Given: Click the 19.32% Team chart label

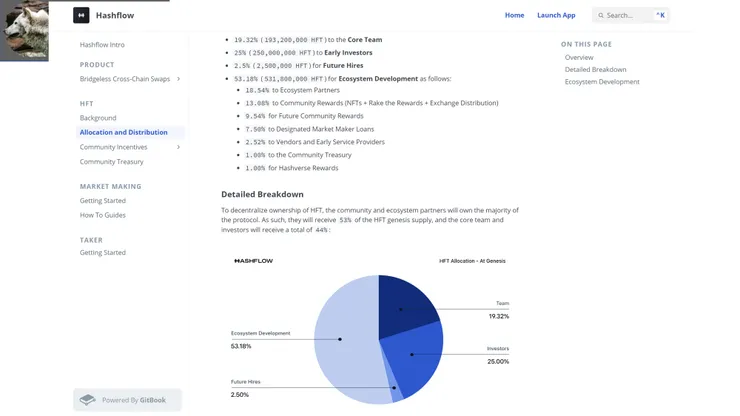Looking at the screenshot, I should pos(499,310).
